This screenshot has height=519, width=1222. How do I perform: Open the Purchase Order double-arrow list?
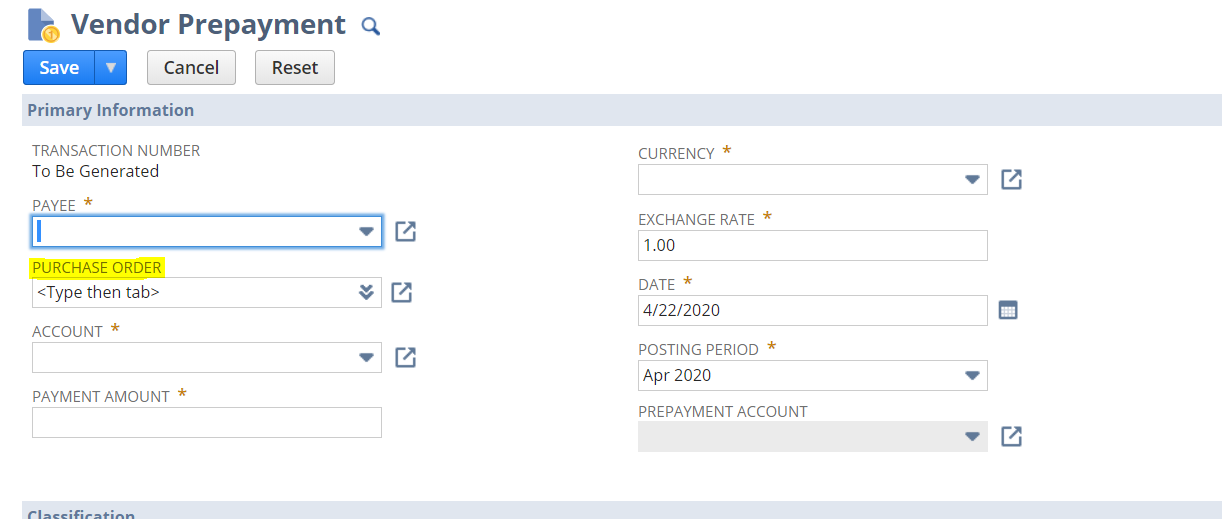pyautogui.click(x=366, y=292)
